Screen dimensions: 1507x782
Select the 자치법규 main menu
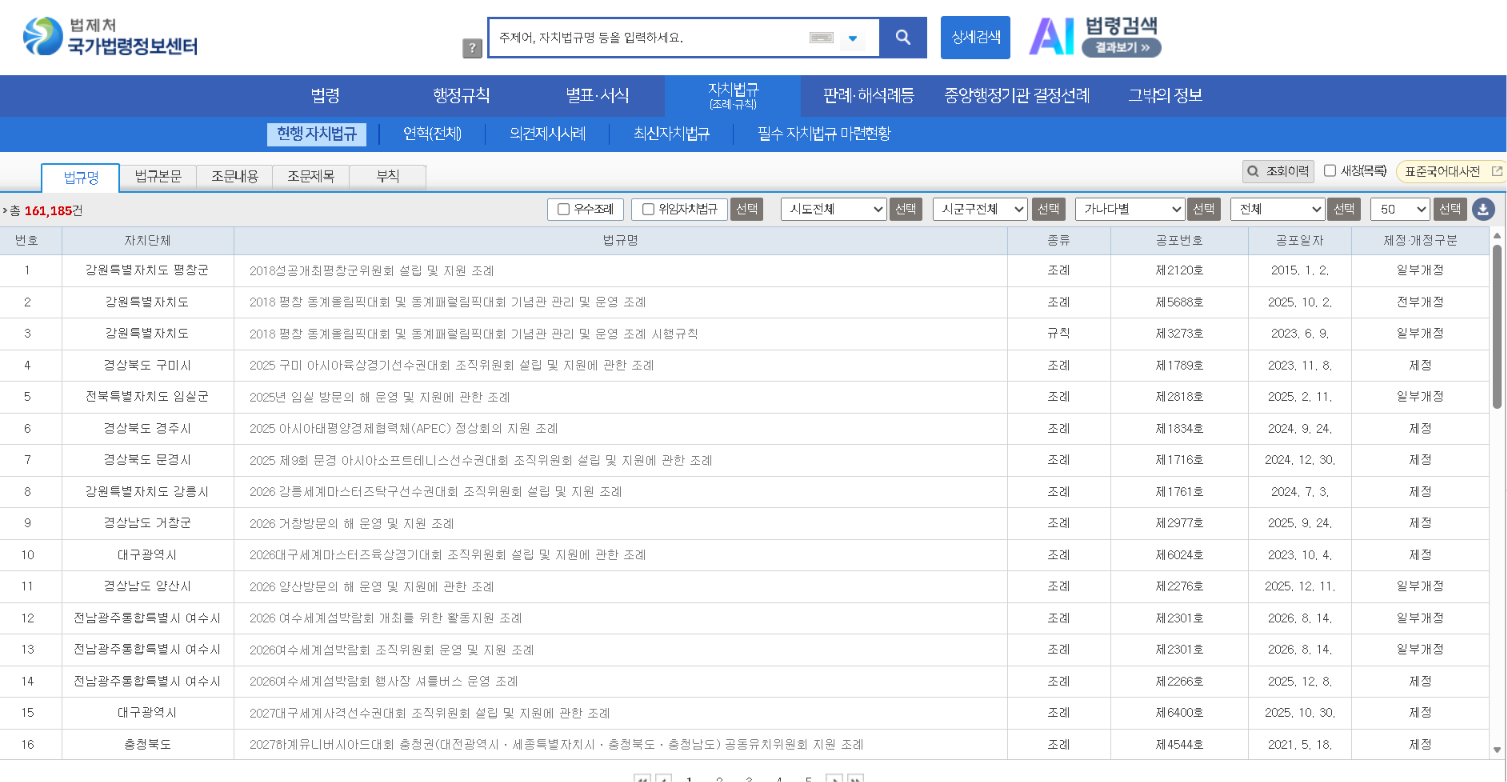pos(733,96)
